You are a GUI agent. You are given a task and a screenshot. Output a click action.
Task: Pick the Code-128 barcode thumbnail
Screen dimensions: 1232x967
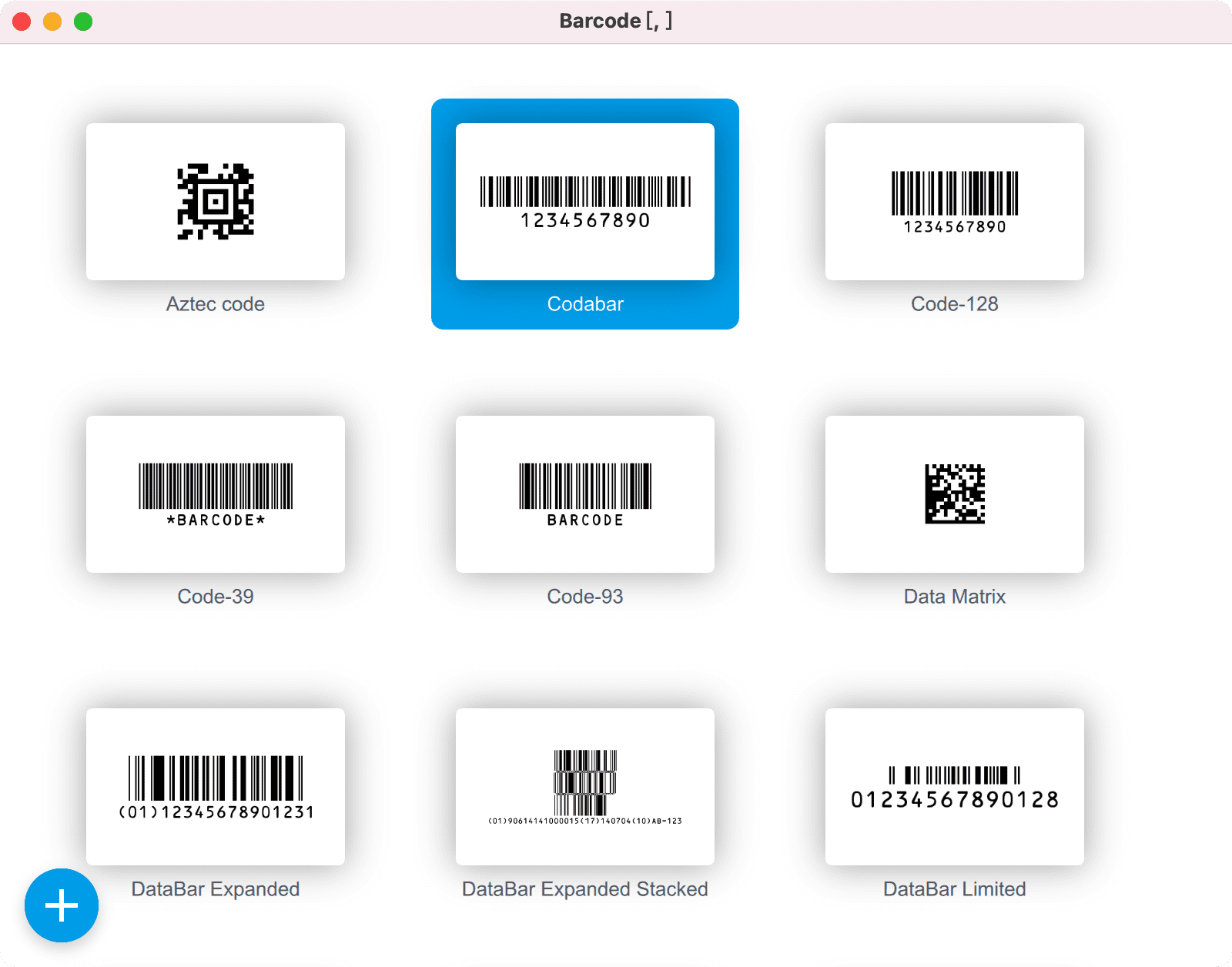(955, 202)
